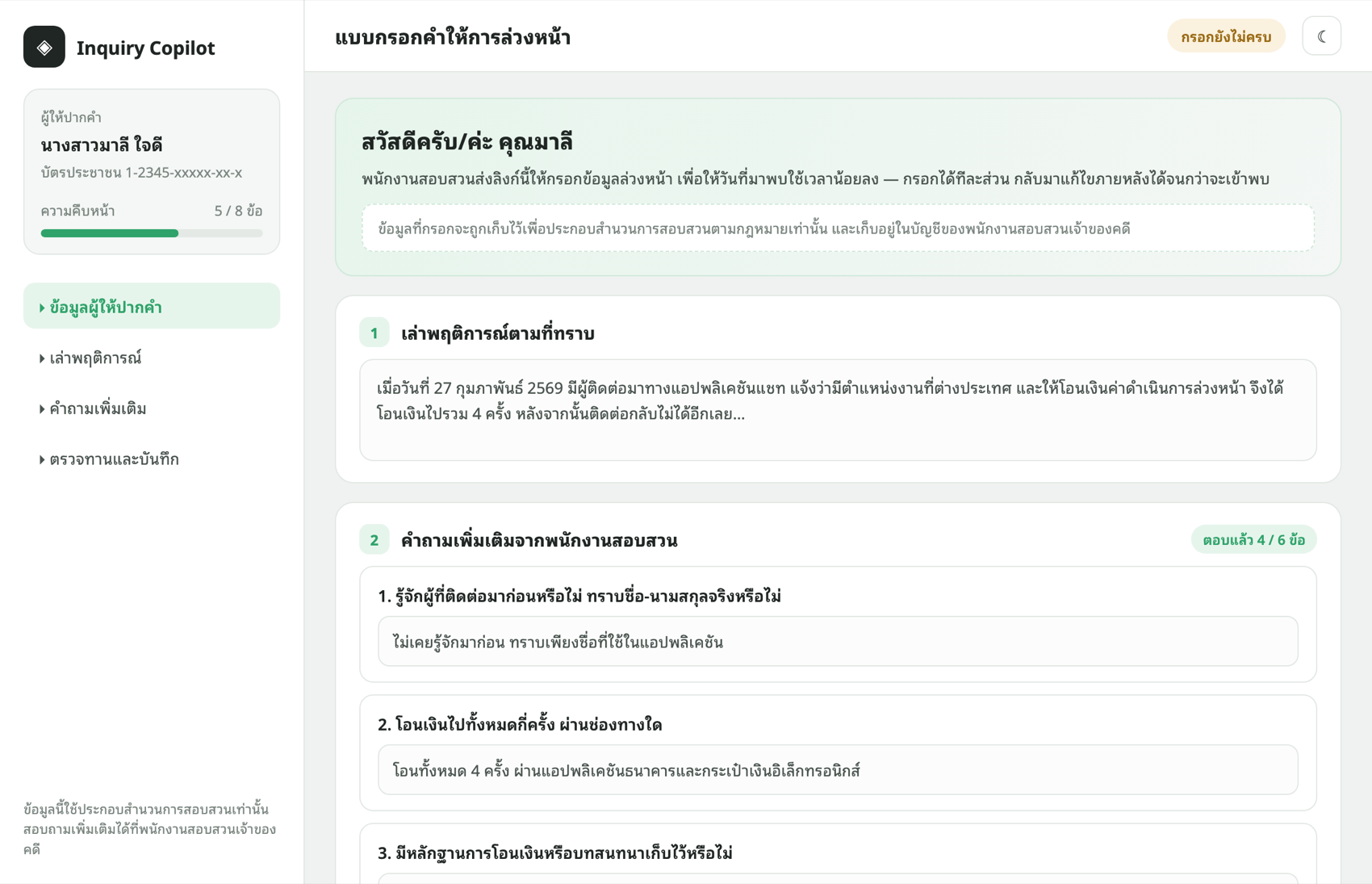Open ข้อมูลผู้ให้ปากคำ sidebar section

coord(152,306)
